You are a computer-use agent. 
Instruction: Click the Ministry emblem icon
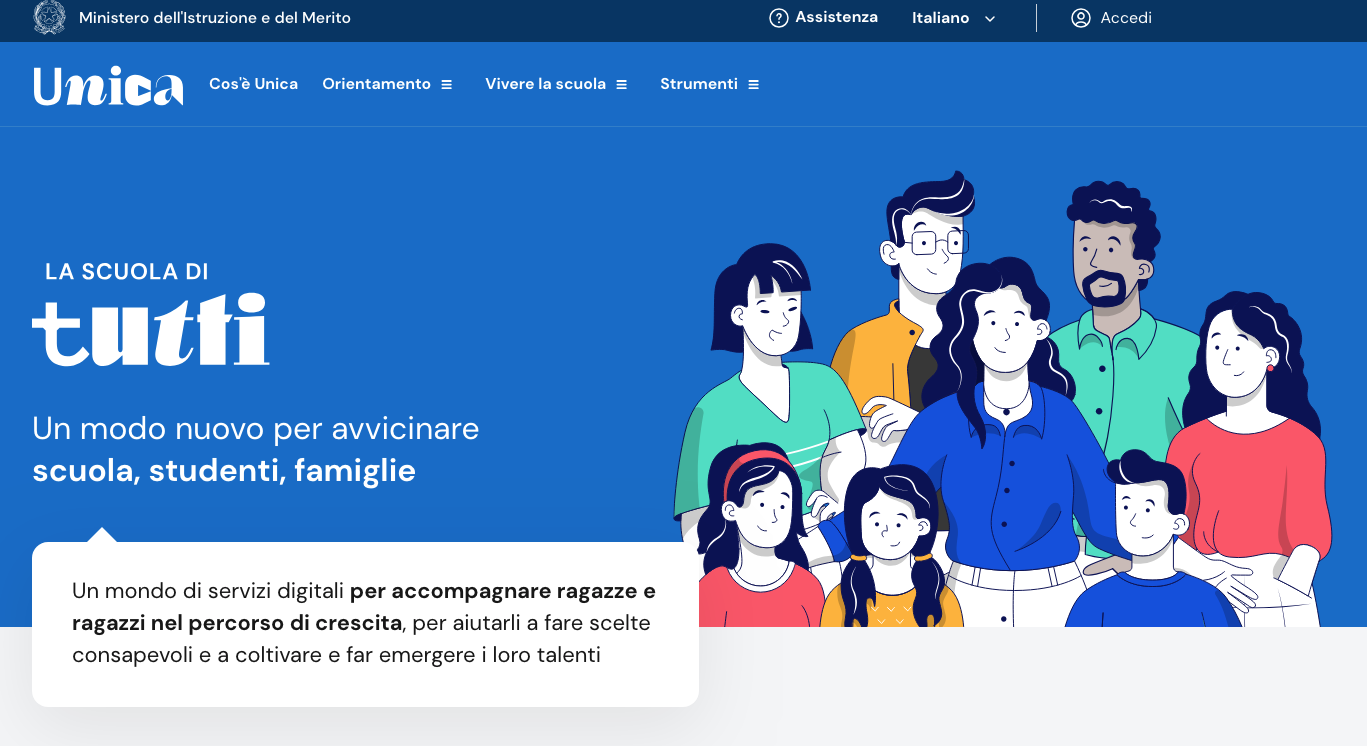coord(49,18)
